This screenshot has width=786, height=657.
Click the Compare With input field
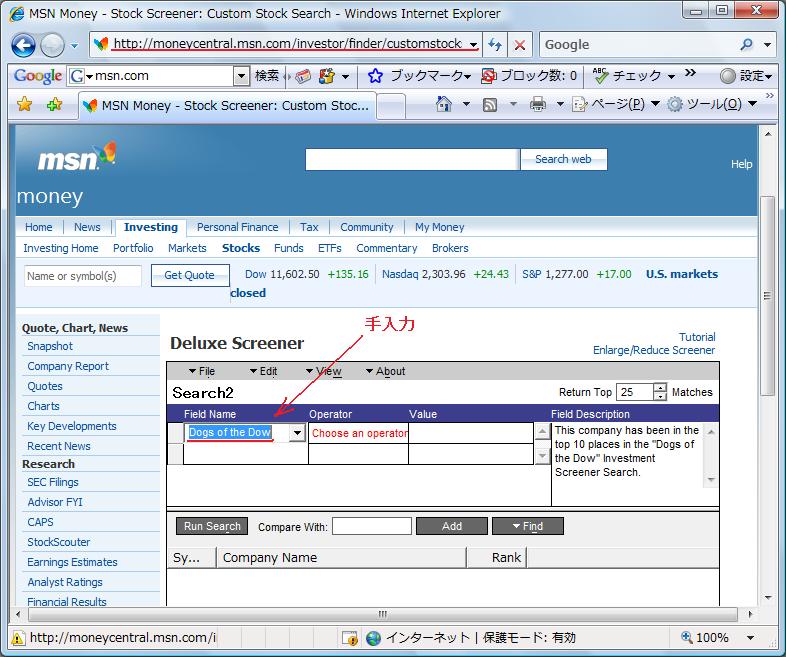371,526
